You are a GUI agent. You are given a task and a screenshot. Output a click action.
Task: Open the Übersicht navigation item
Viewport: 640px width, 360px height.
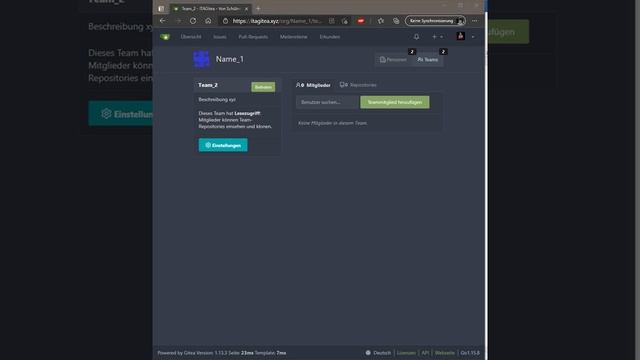click(191, 37)
